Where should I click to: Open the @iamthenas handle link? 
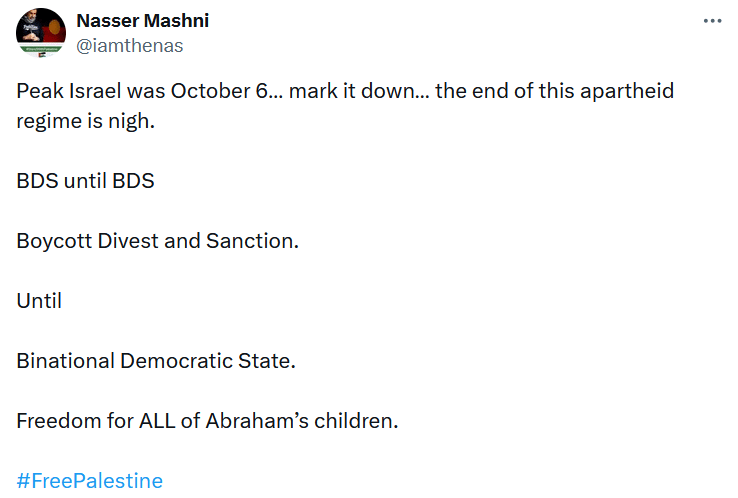(129, 46)
